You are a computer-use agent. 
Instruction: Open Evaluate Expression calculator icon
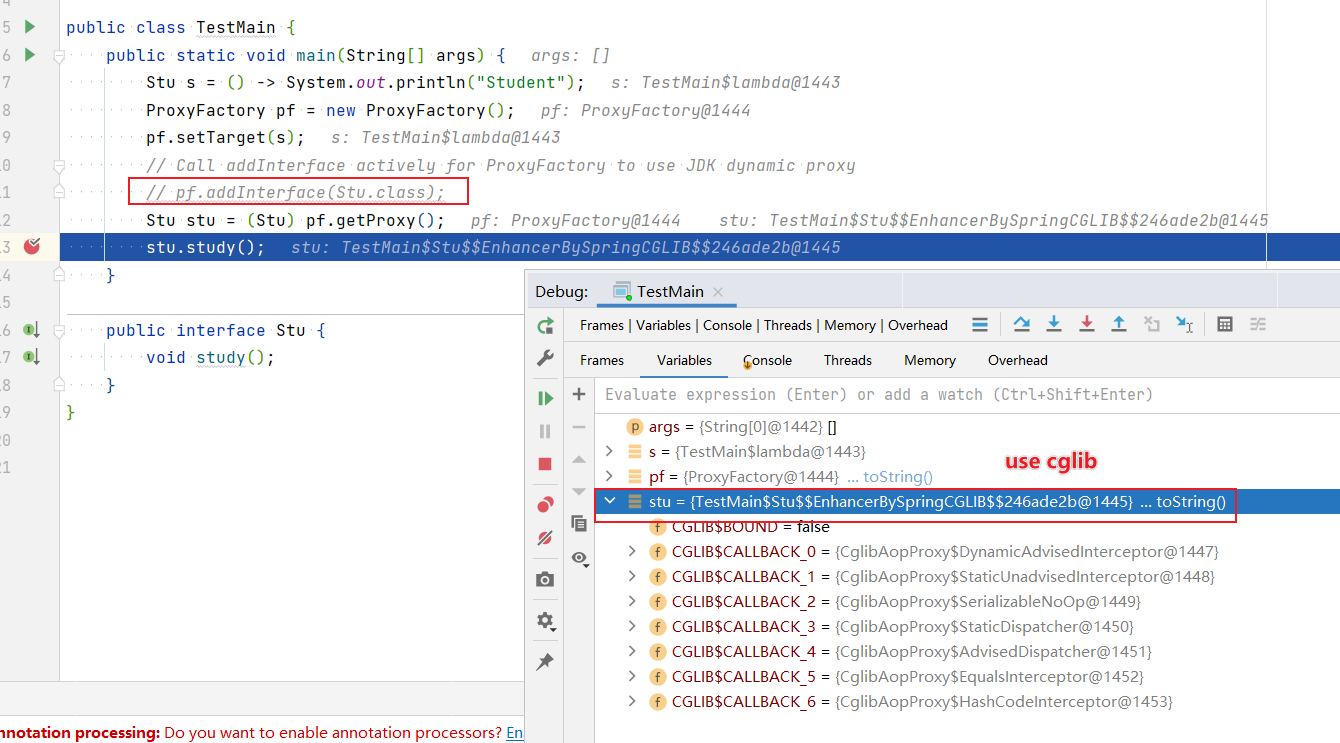click(1225, 324)
